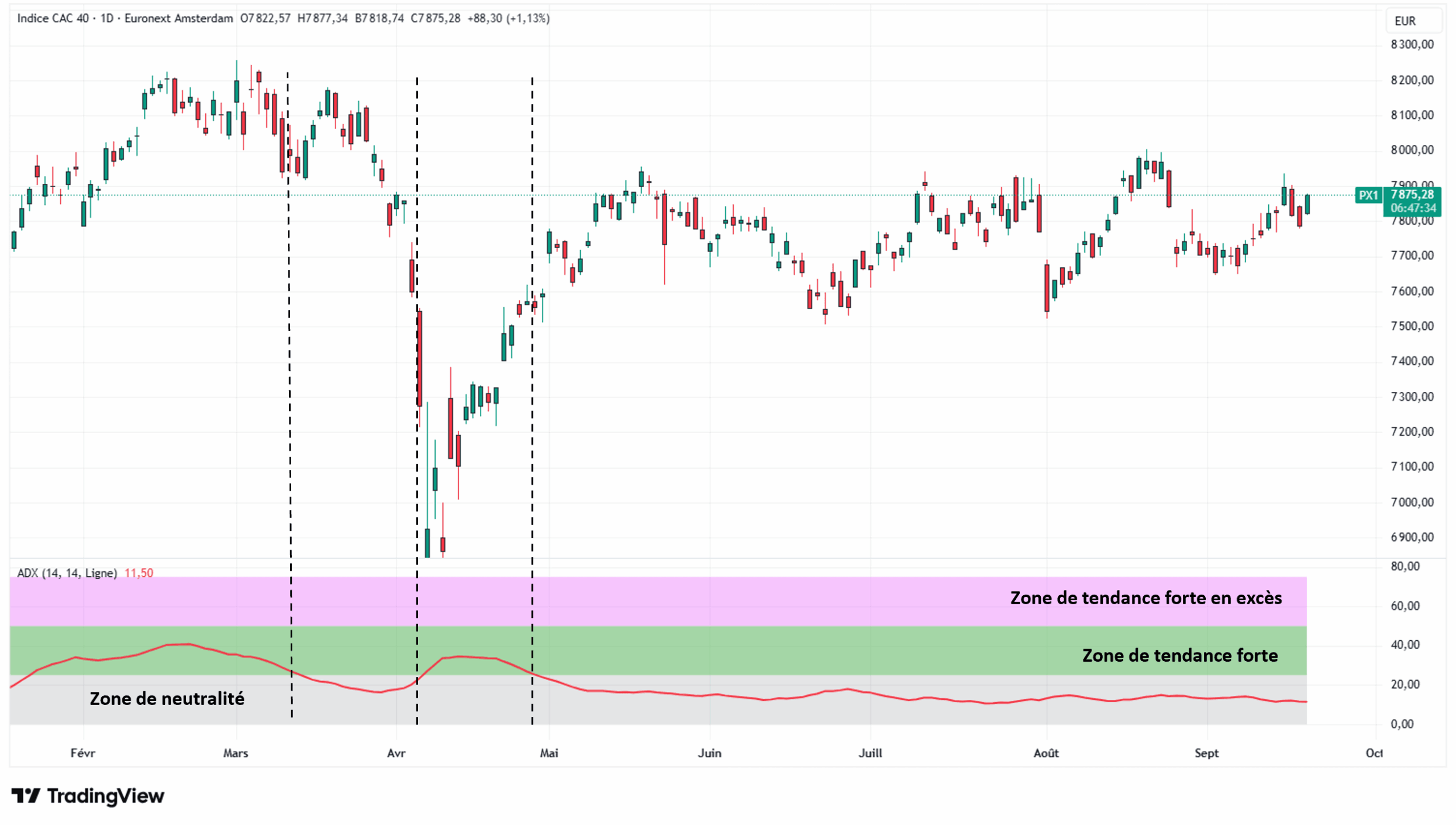Click the Sept label on time axis

tap(1206, 753)
